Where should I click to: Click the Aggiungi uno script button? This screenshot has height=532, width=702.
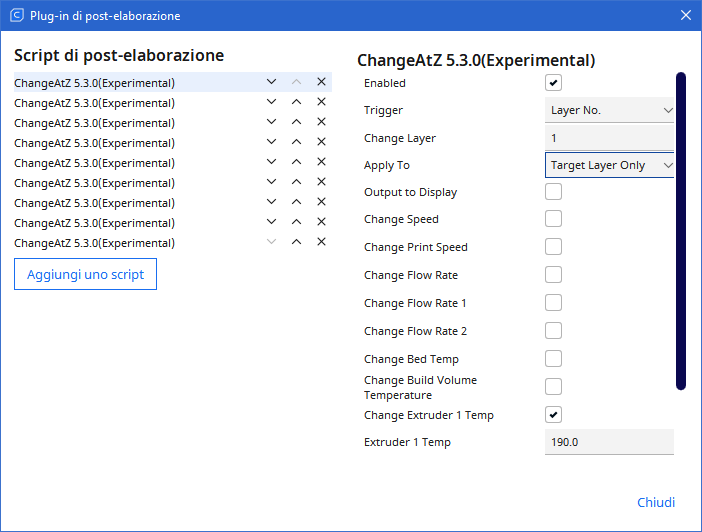coord(85,274)
